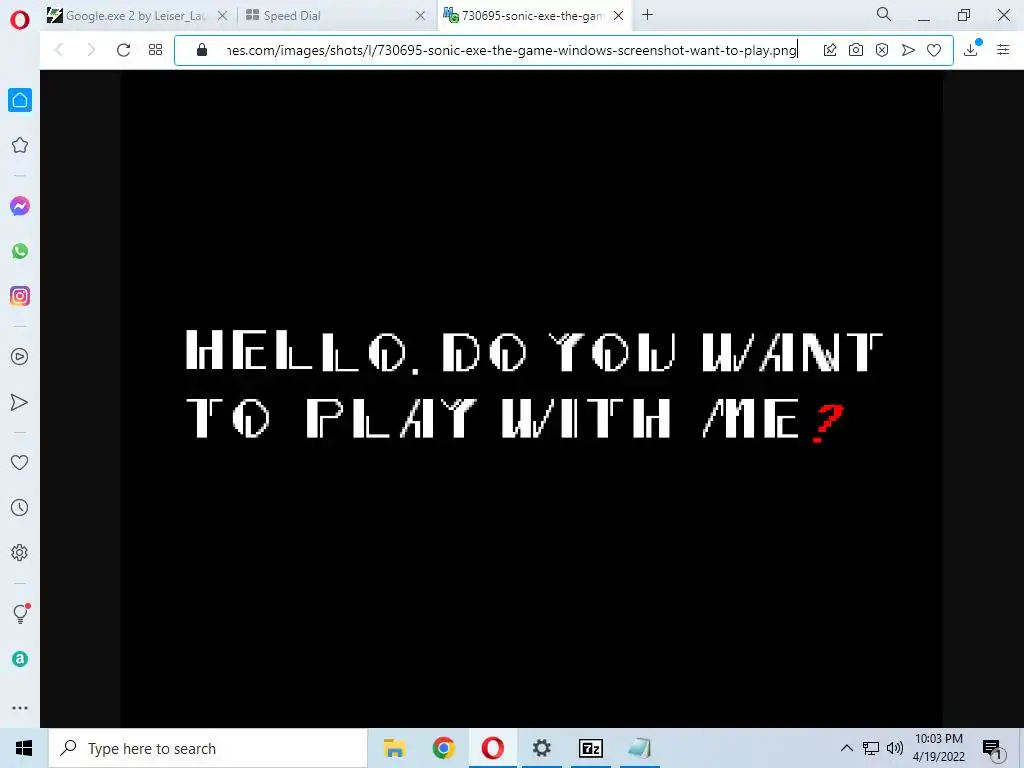Open Messenger in the sidebar
This screenshot has height=768, width=1024.
[x=20, y=206]
